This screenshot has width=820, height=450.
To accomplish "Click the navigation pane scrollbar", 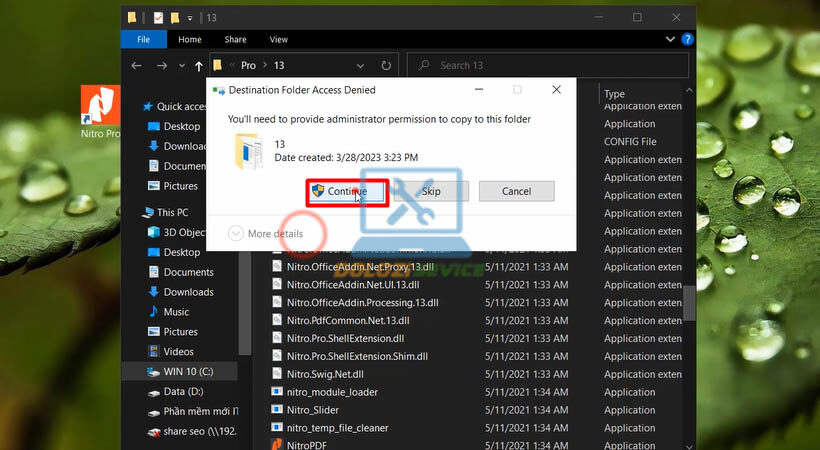I will click(245, 303).
